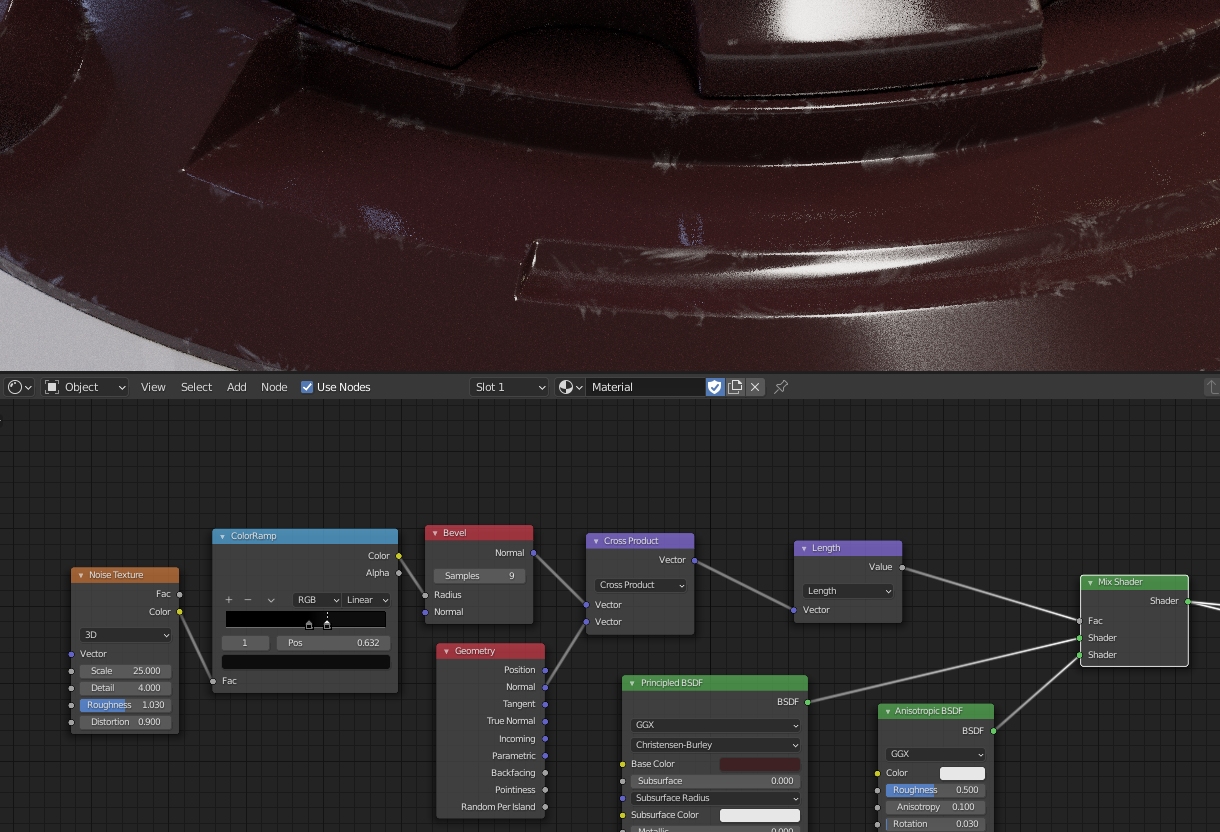The image size is (1220, 832).
Task: Unlink the material with the X icon
Action: coord(755,387)
